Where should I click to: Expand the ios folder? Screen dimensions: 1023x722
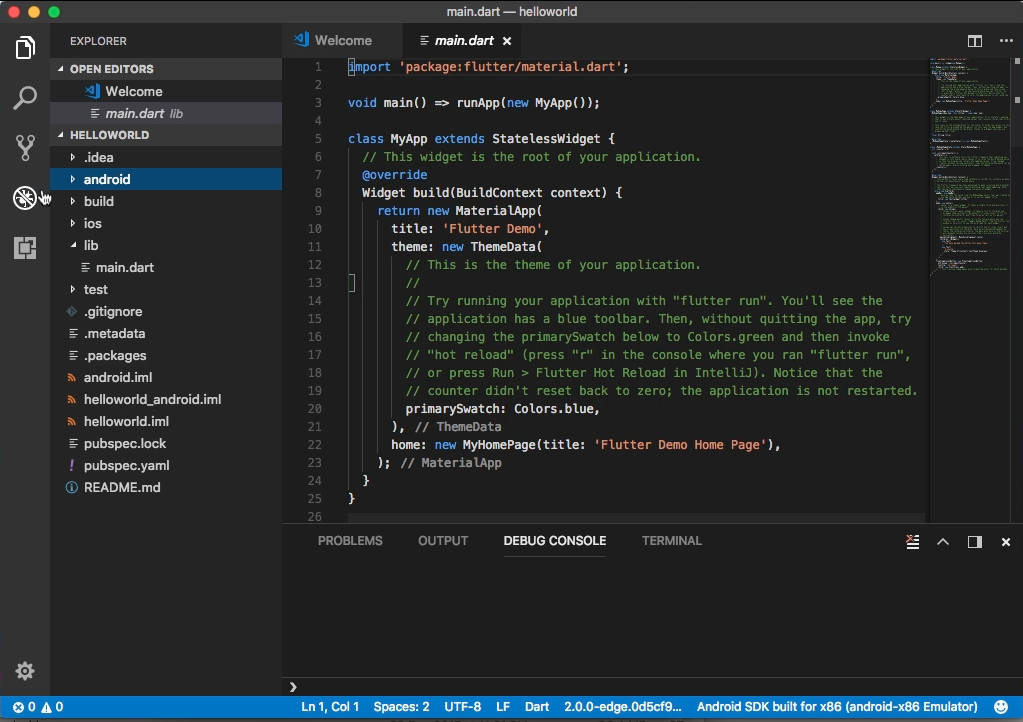[x=72, y=223]
